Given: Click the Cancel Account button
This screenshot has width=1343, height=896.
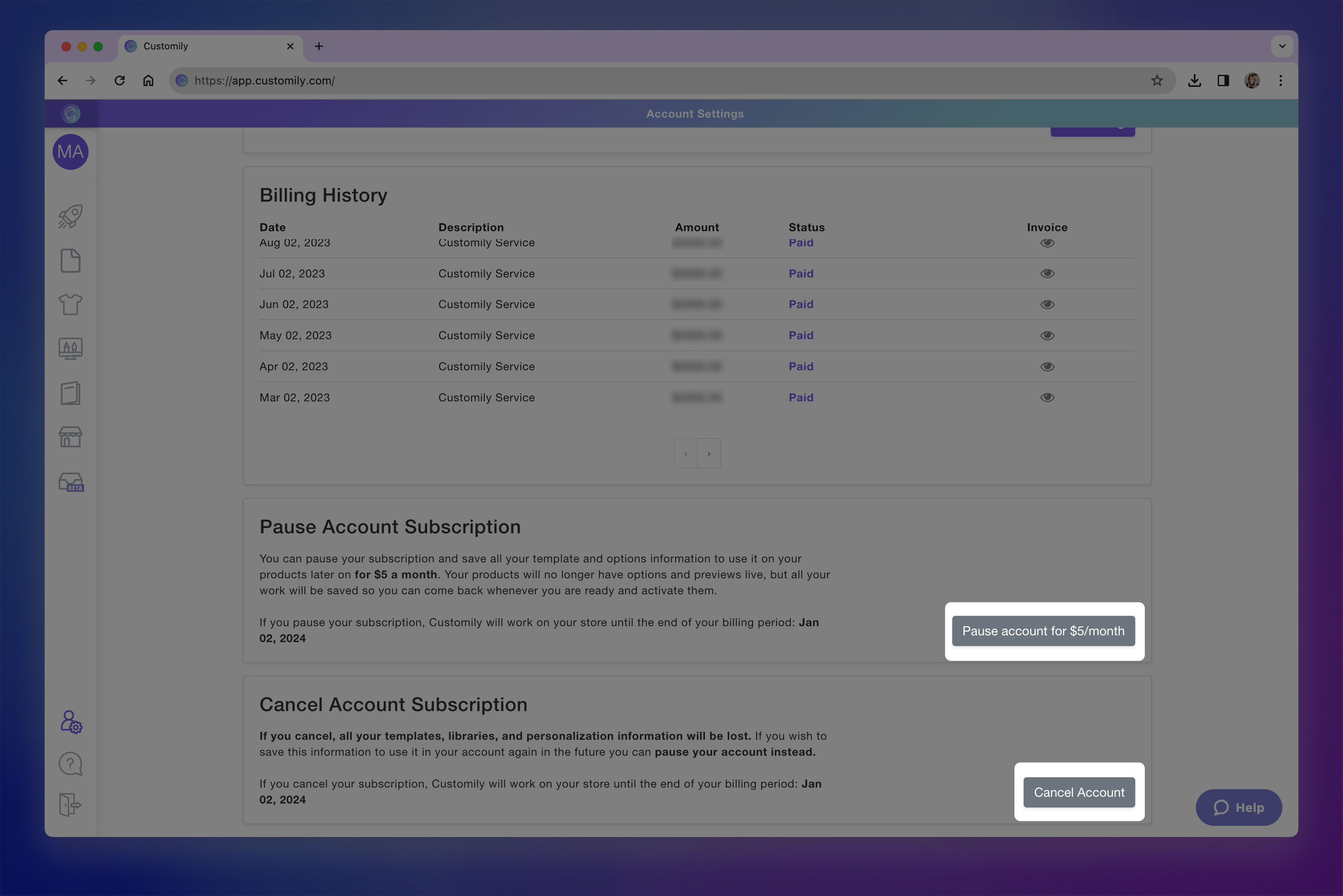Looking at the screenshot, I should 1078,793.
